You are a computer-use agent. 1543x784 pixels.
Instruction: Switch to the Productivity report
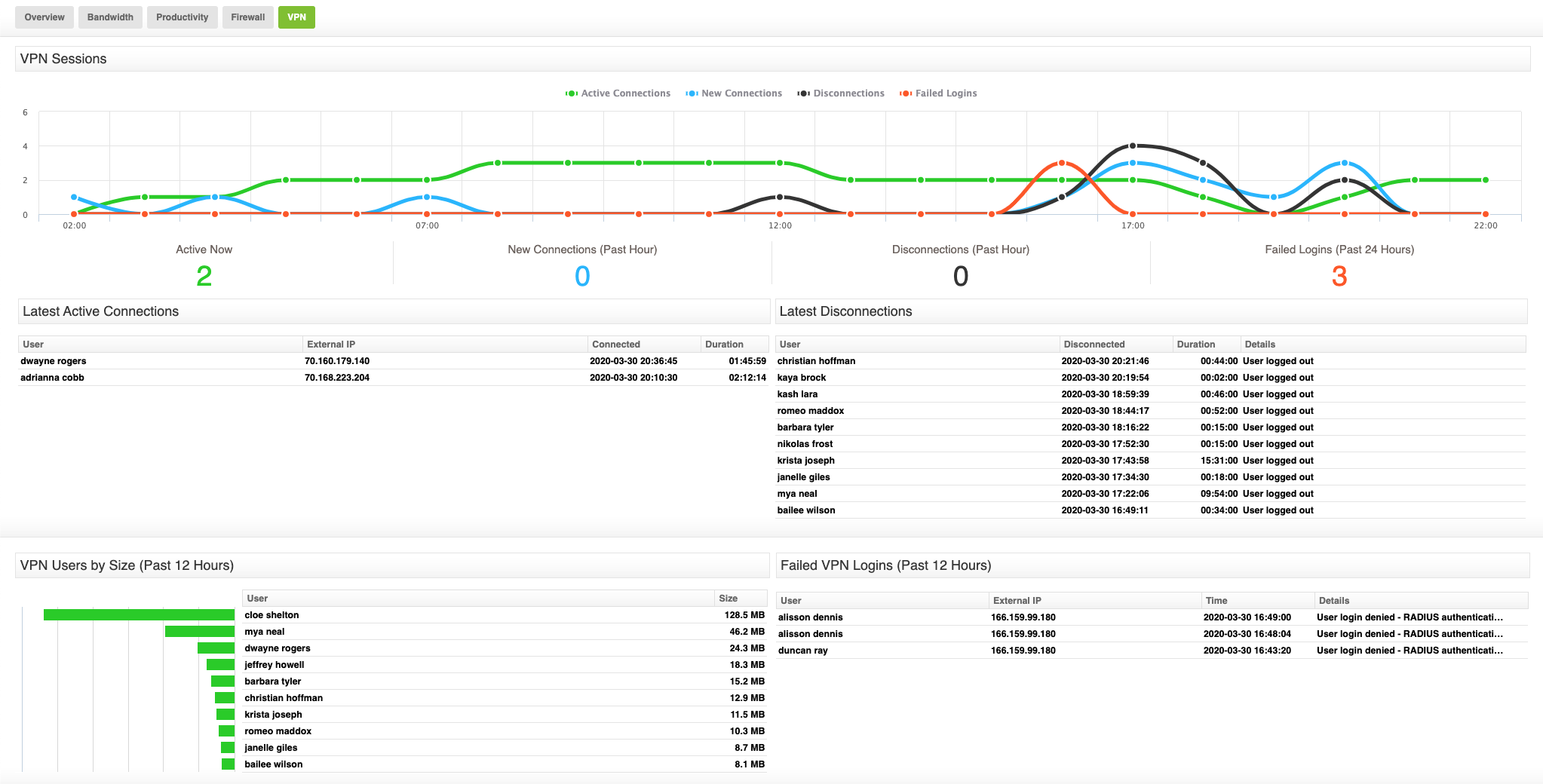pyautogui.click(x=182, y=17)
